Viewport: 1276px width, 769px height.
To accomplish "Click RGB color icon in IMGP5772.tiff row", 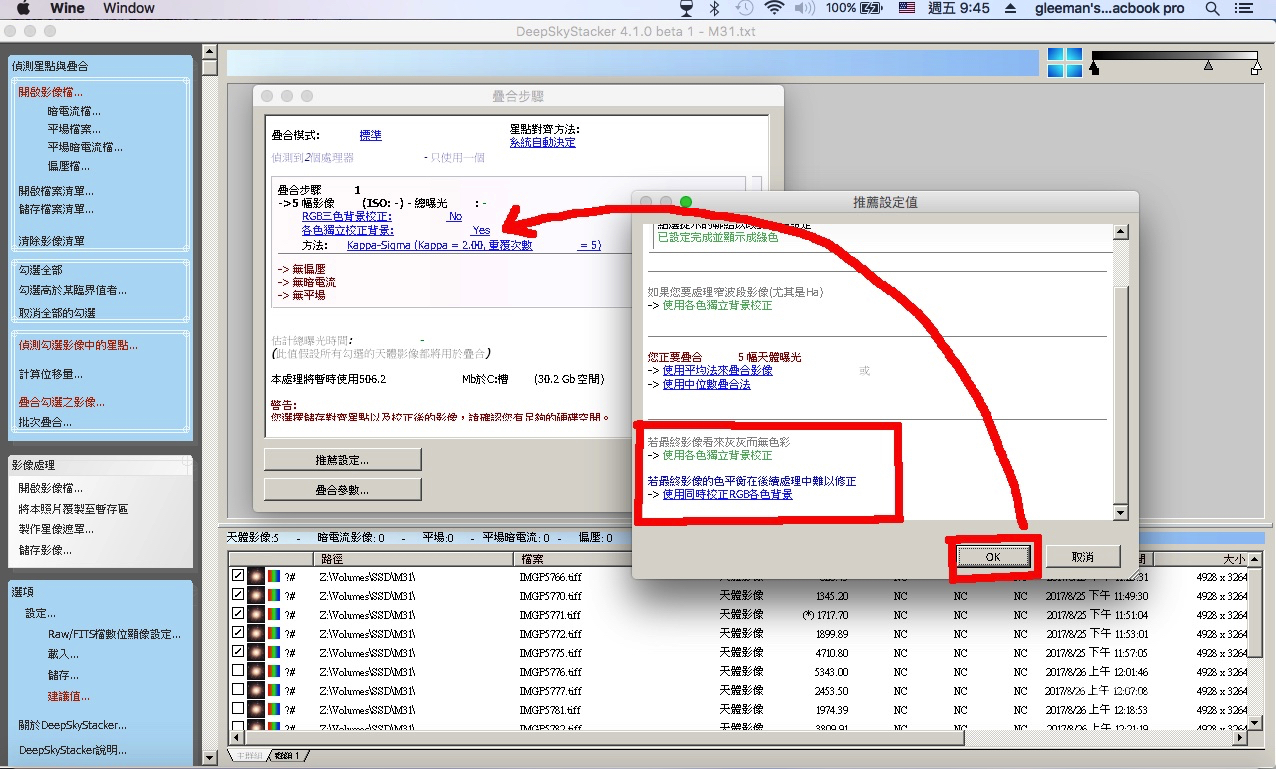I will coord(273,634).
